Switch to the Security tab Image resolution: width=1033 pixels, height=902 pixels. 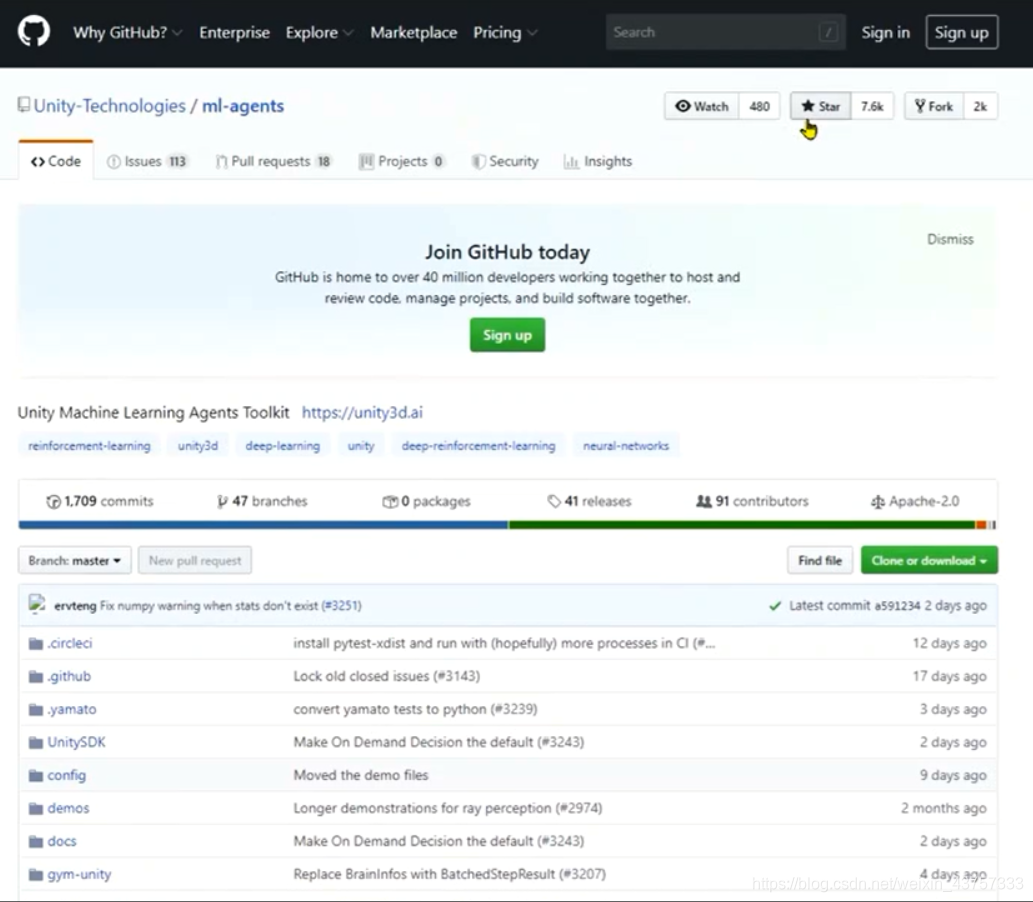(505, 161)
